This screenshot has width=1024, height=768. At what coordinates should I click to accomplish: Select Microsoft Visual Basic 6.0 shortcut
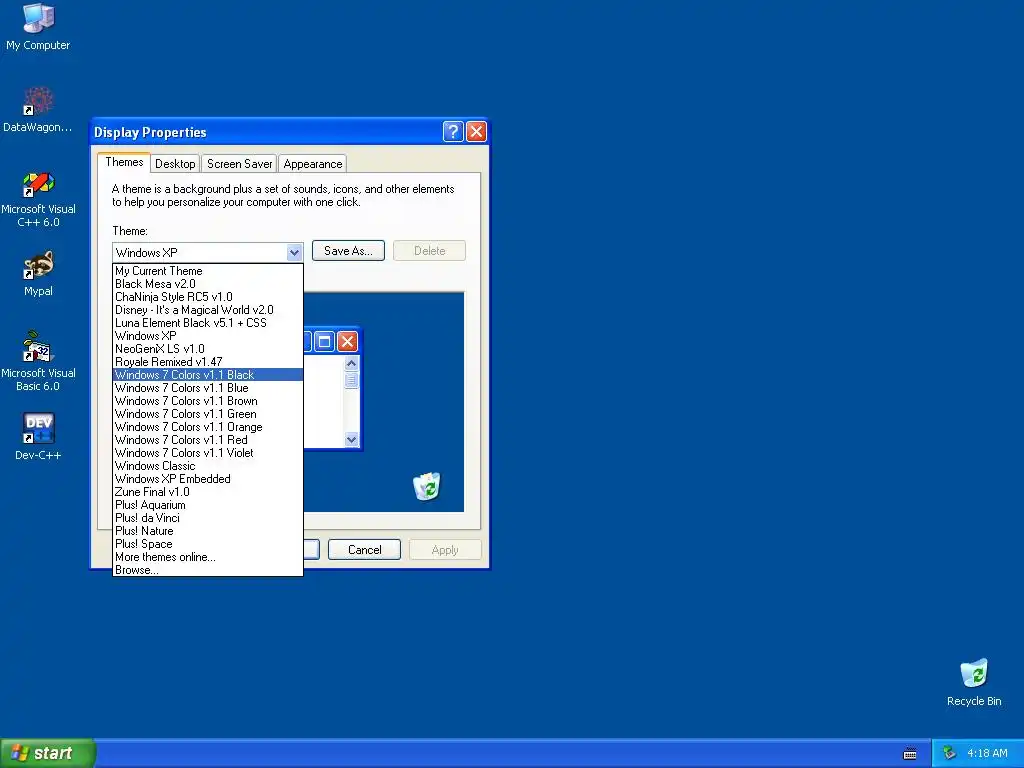point(38,361)
